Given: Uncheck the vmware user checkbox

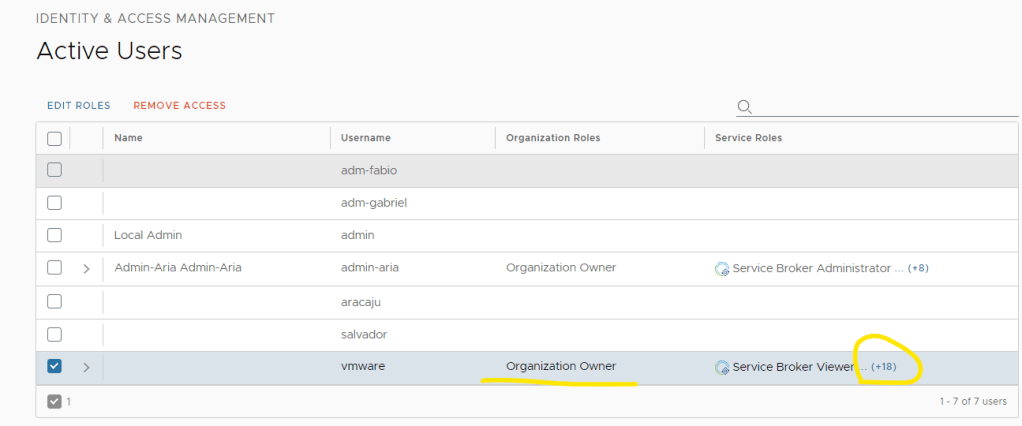Looking at the screenshot, I should click(54, 367).
